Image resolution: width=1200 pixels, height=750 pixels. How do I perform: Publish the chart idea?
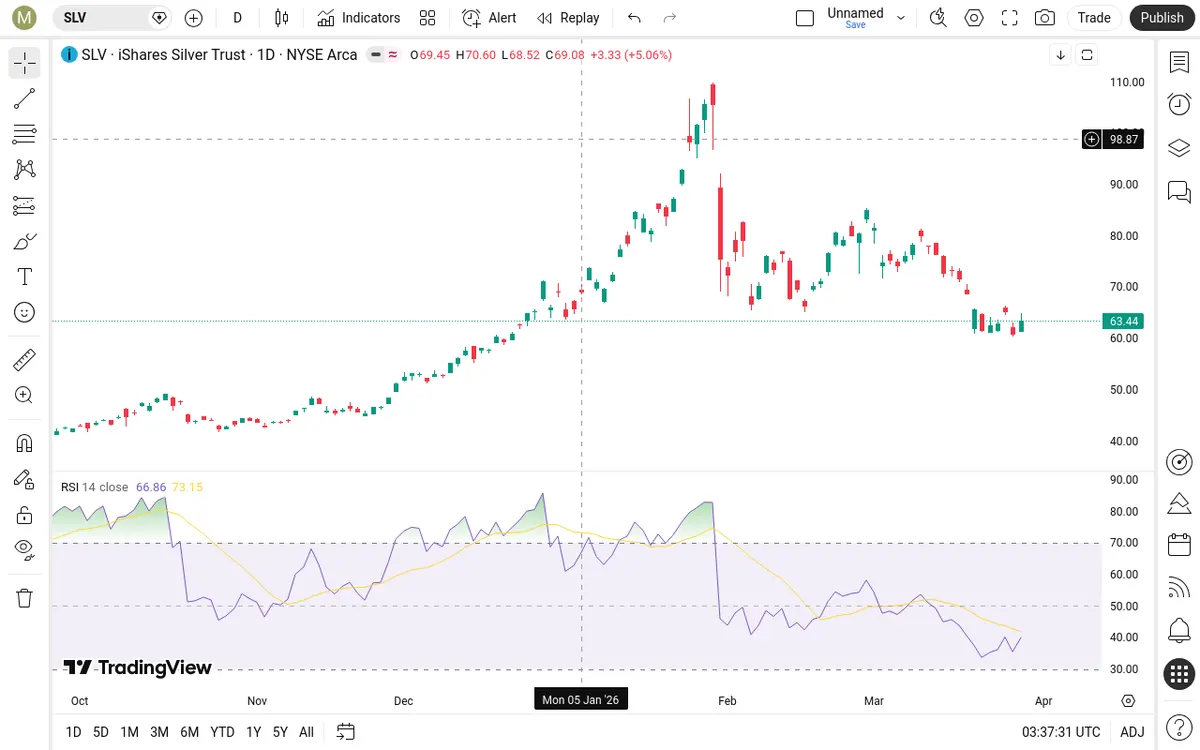point(1162,18)
